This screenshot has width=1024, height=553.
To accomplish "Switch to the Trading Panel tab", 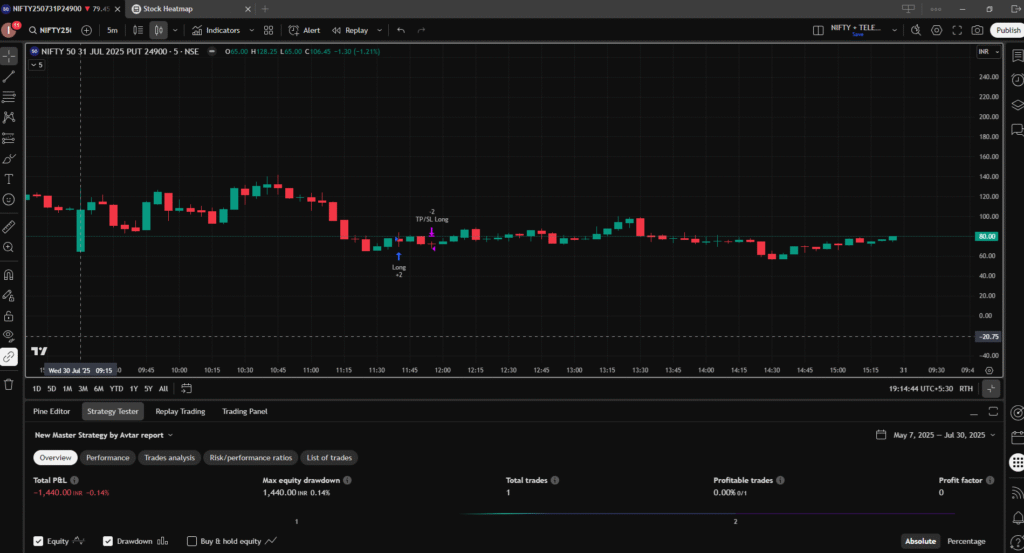I will point(244,411).
